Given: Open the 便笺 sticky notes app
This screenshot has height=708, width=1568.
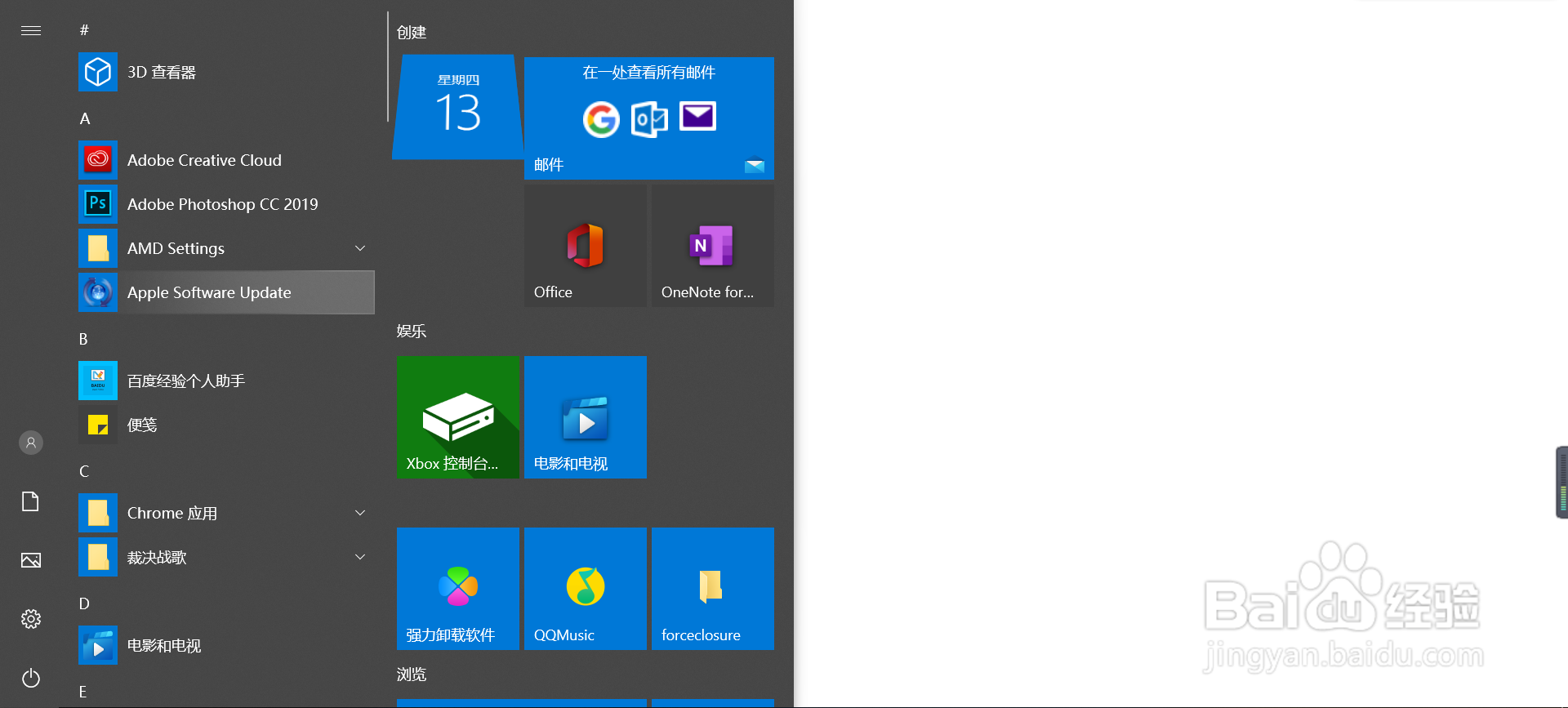Looking at the screenshot, I should pos(226,425).
